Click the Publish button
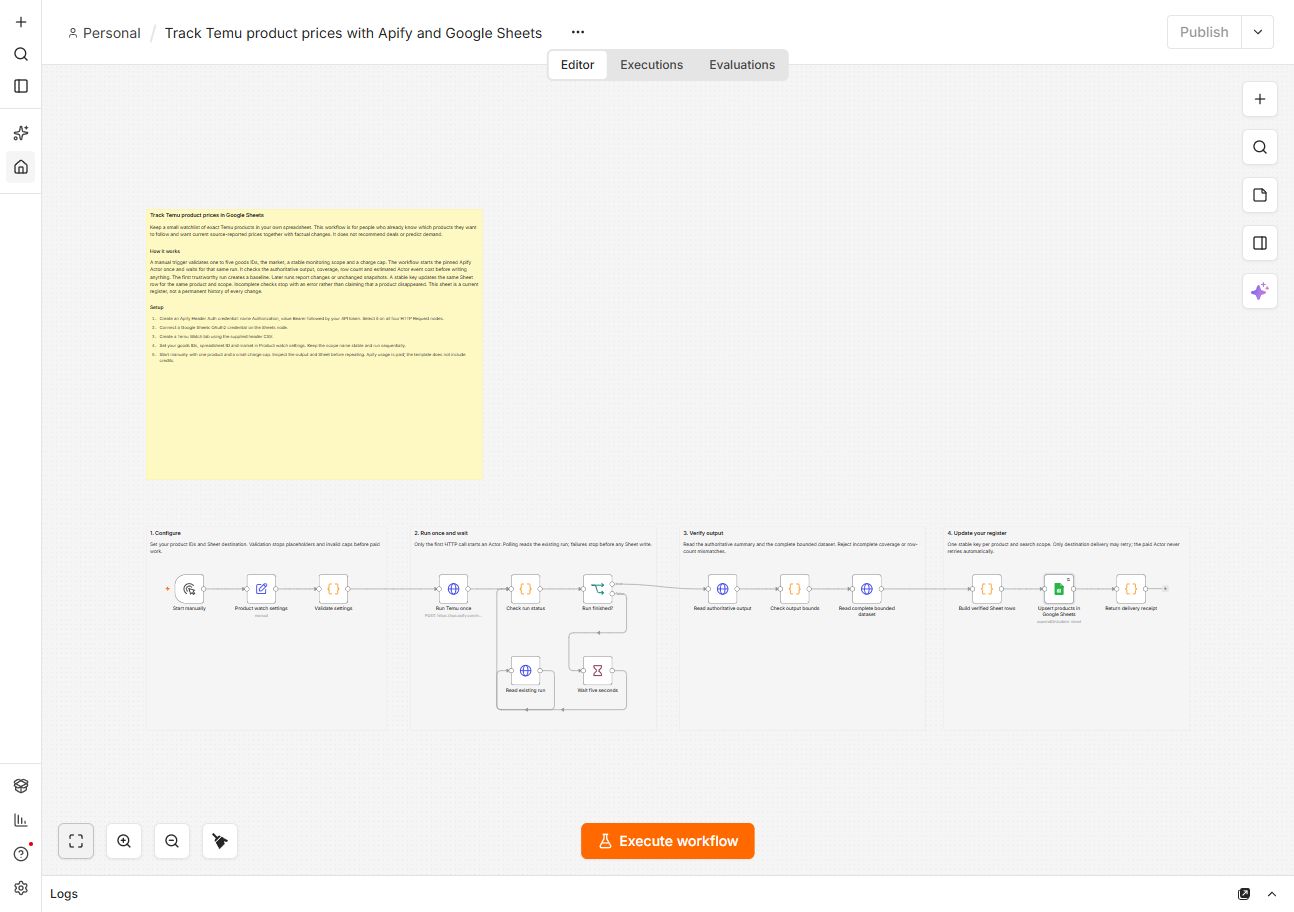 pos(1204,32)
